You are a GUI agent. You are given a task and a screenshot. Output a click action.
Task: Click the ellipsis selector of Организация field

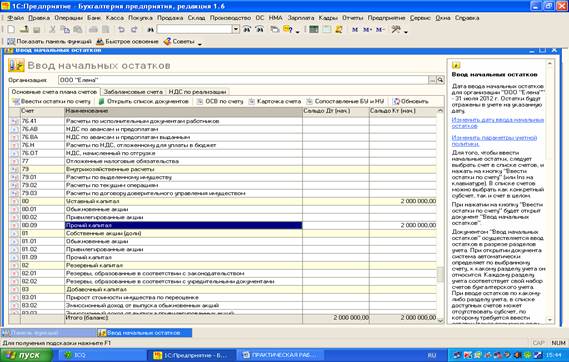pyautogui.click(x=432, y=80)
